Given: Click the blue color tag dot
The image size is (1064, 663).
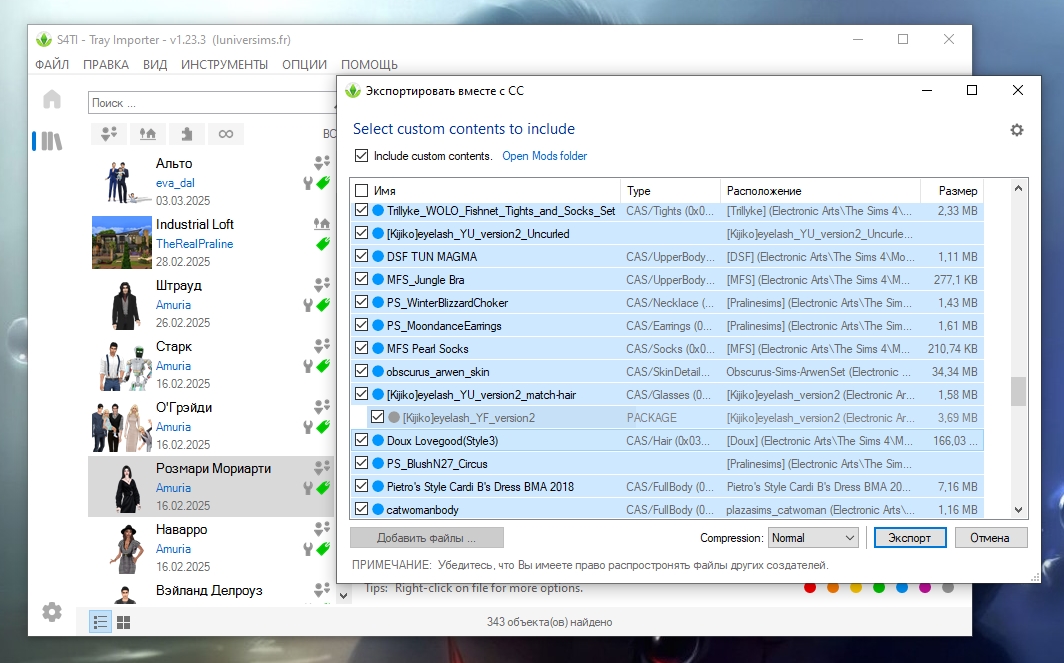Looking at the screenshot, I should pos(902,587).
